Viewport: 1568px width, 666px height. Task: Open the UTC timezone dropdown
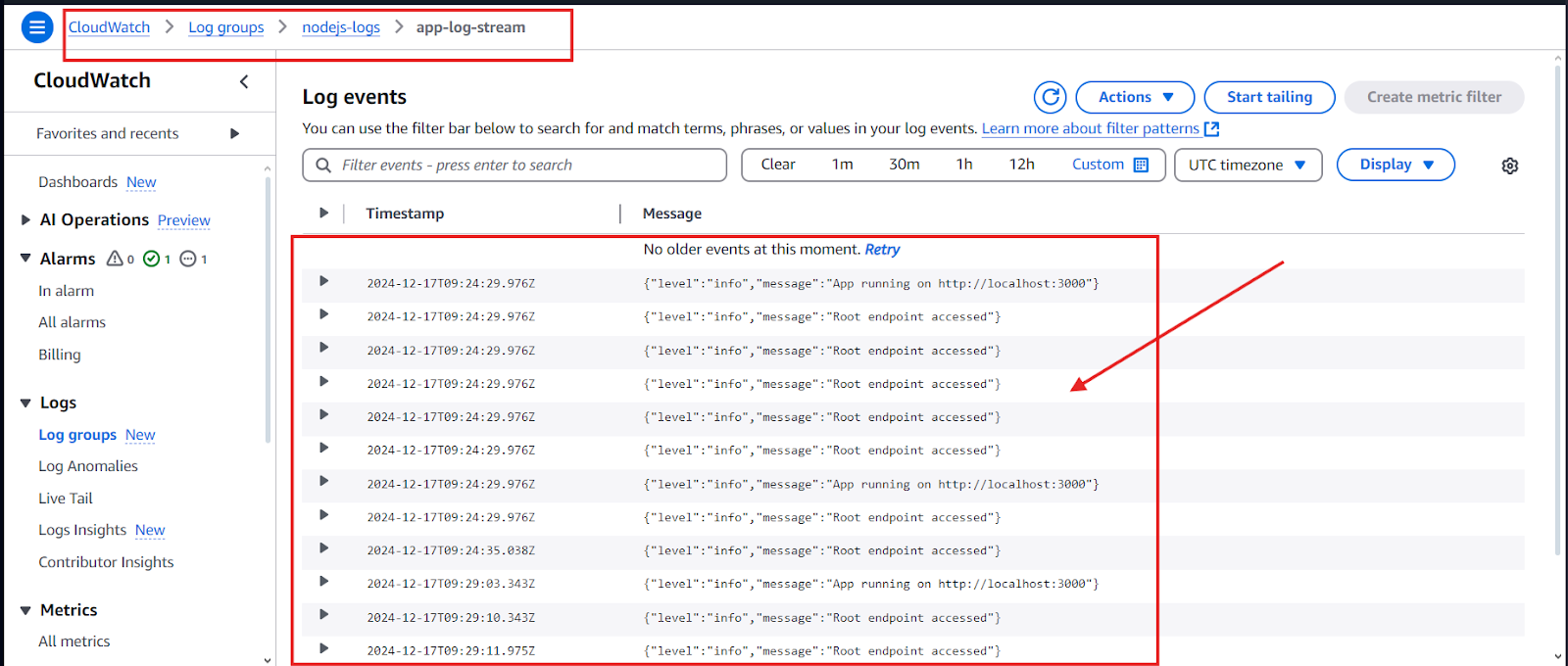pyautogui.click(x=1248, y=165)
